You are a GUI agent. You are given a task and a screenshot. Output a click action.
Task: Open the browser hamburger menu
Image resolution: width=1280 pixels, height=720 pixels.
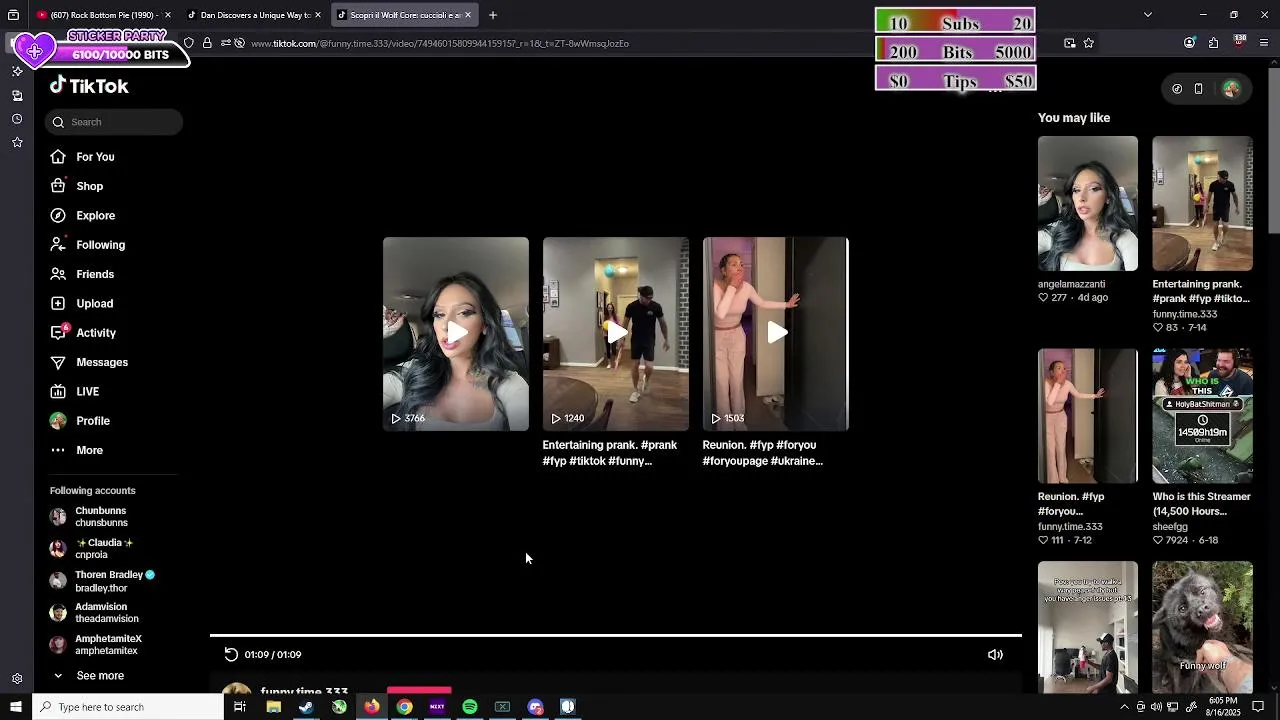coord(1264,43)
